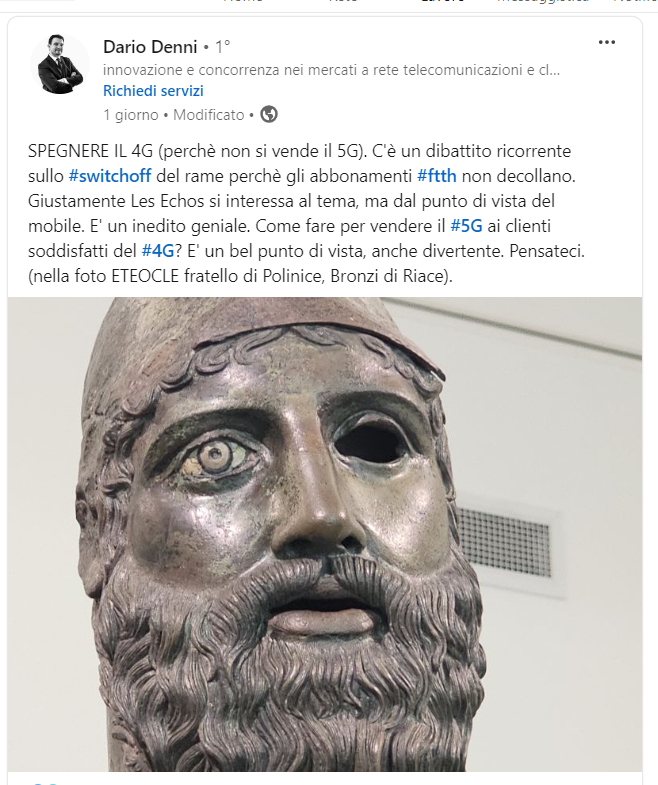
Task: Click the post text starting 'SPEGNERE IL 4G'
Action: pos(306,214)
